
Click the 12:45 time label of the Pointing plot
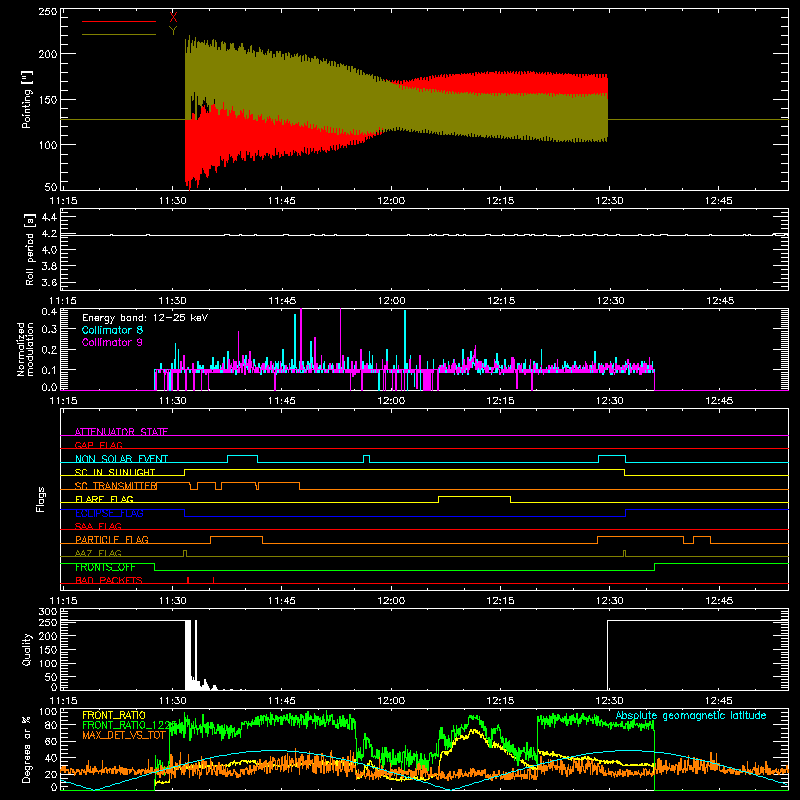[719, 201]
